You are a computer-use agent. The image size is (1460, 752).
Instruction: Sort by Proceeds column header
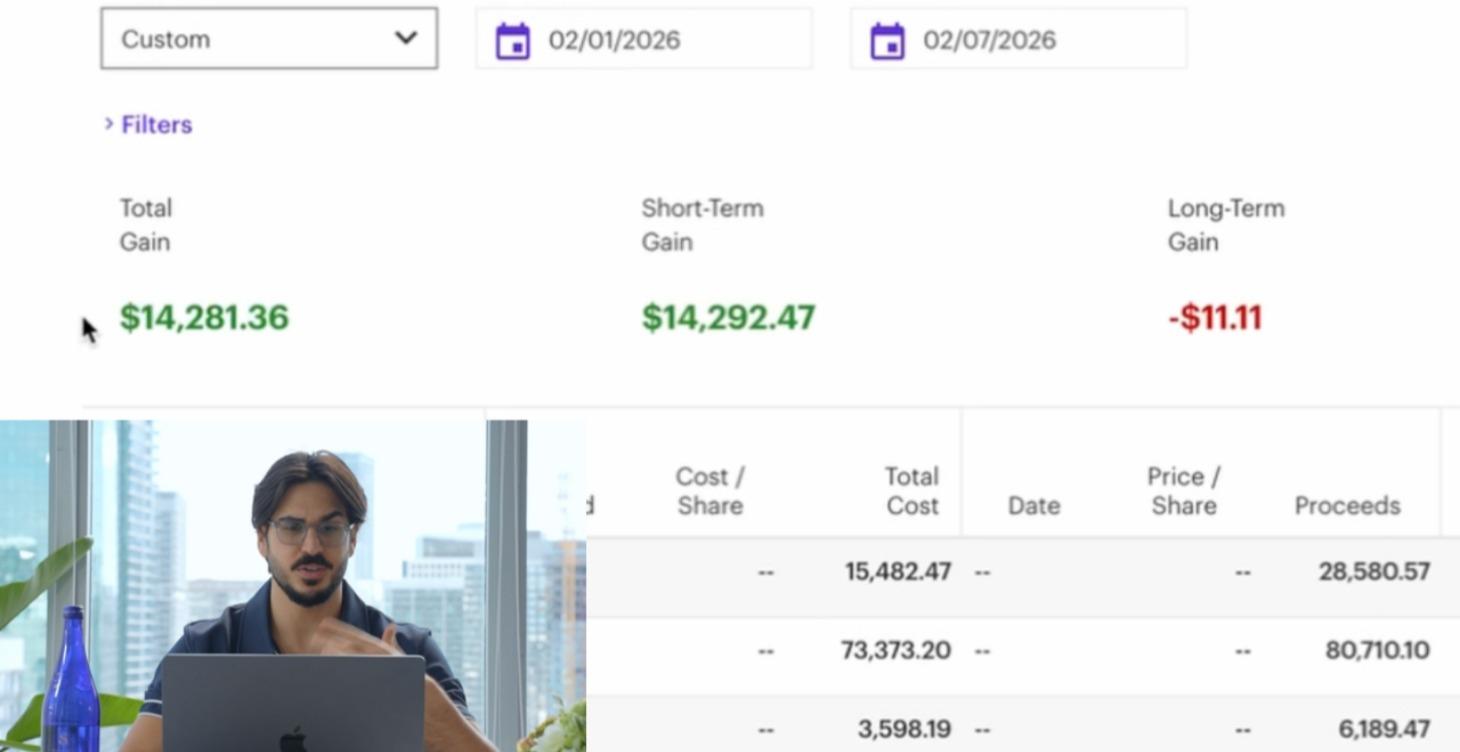pyautogui.click(x=1346, y=506)
